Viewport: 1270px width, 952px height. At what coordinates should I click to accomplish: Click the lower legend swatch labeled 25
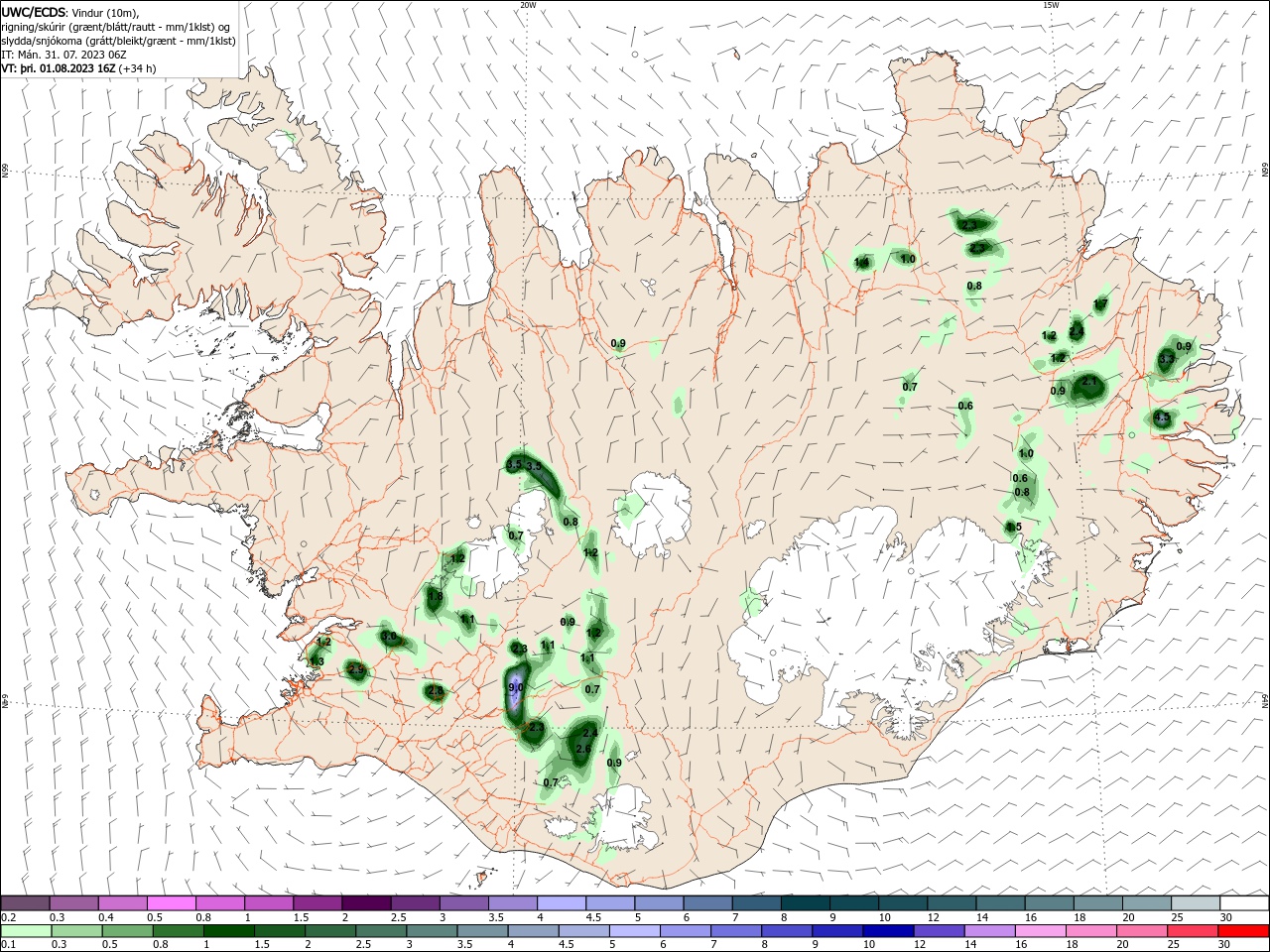[x=1194, y=931]
